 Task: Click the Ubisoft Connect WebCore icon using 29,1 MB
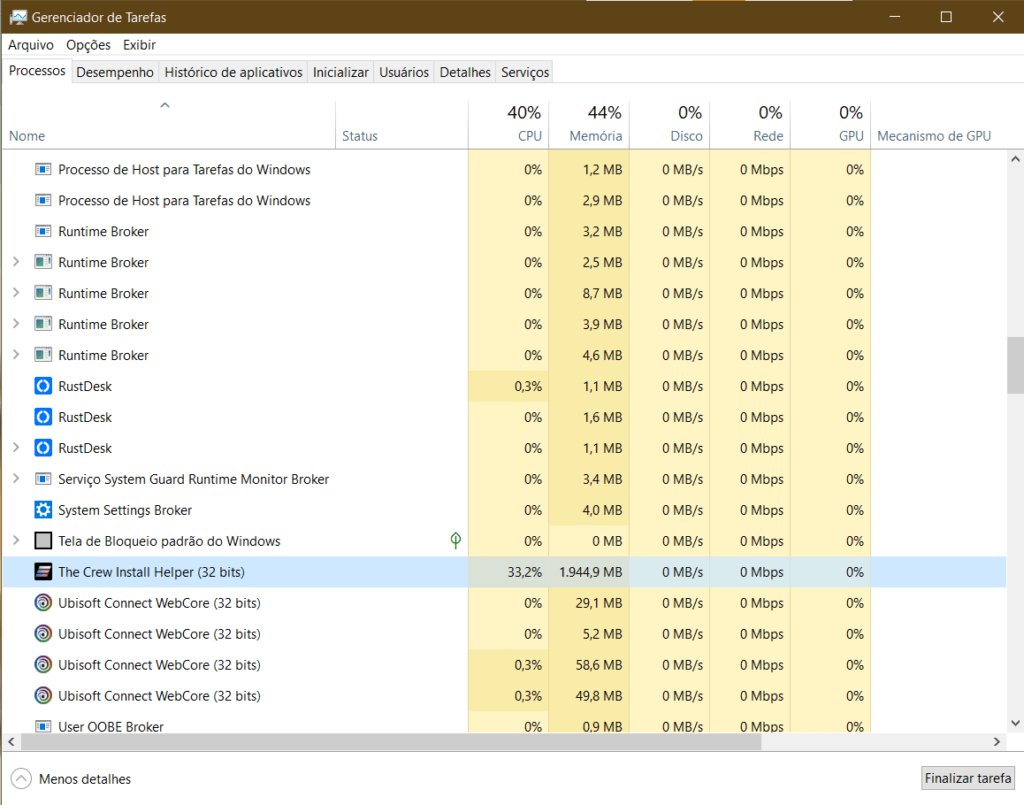coord(43,603)
